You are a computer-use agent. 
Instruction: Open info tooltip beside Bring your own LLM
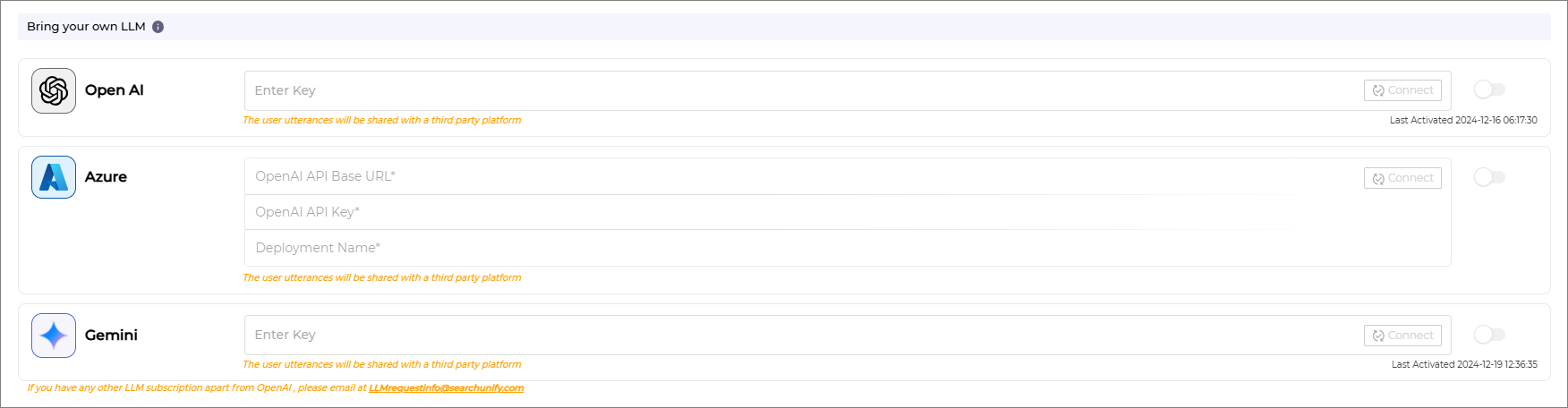(x=158, y=27)
